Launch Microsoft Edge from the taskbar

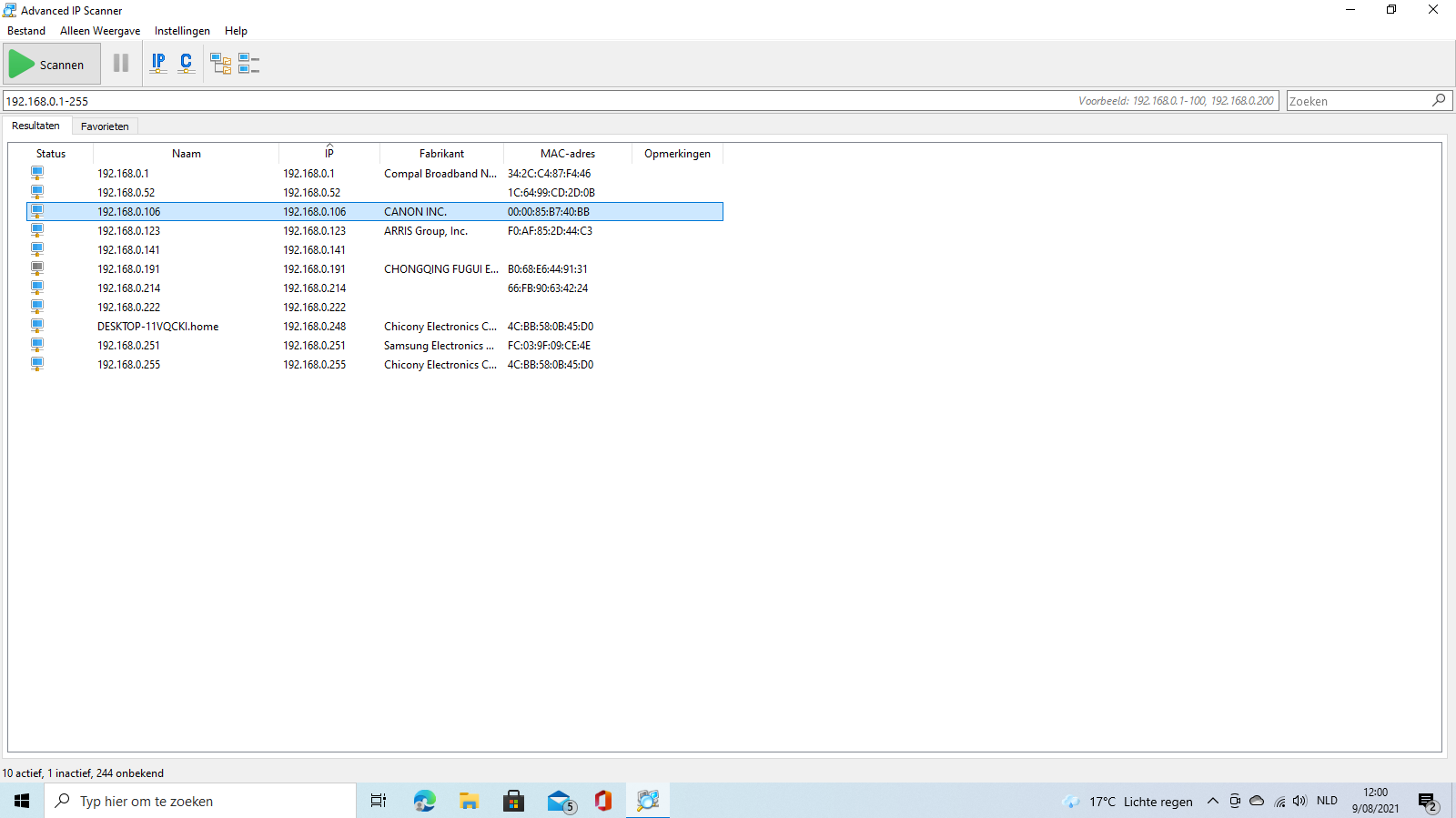424,801
